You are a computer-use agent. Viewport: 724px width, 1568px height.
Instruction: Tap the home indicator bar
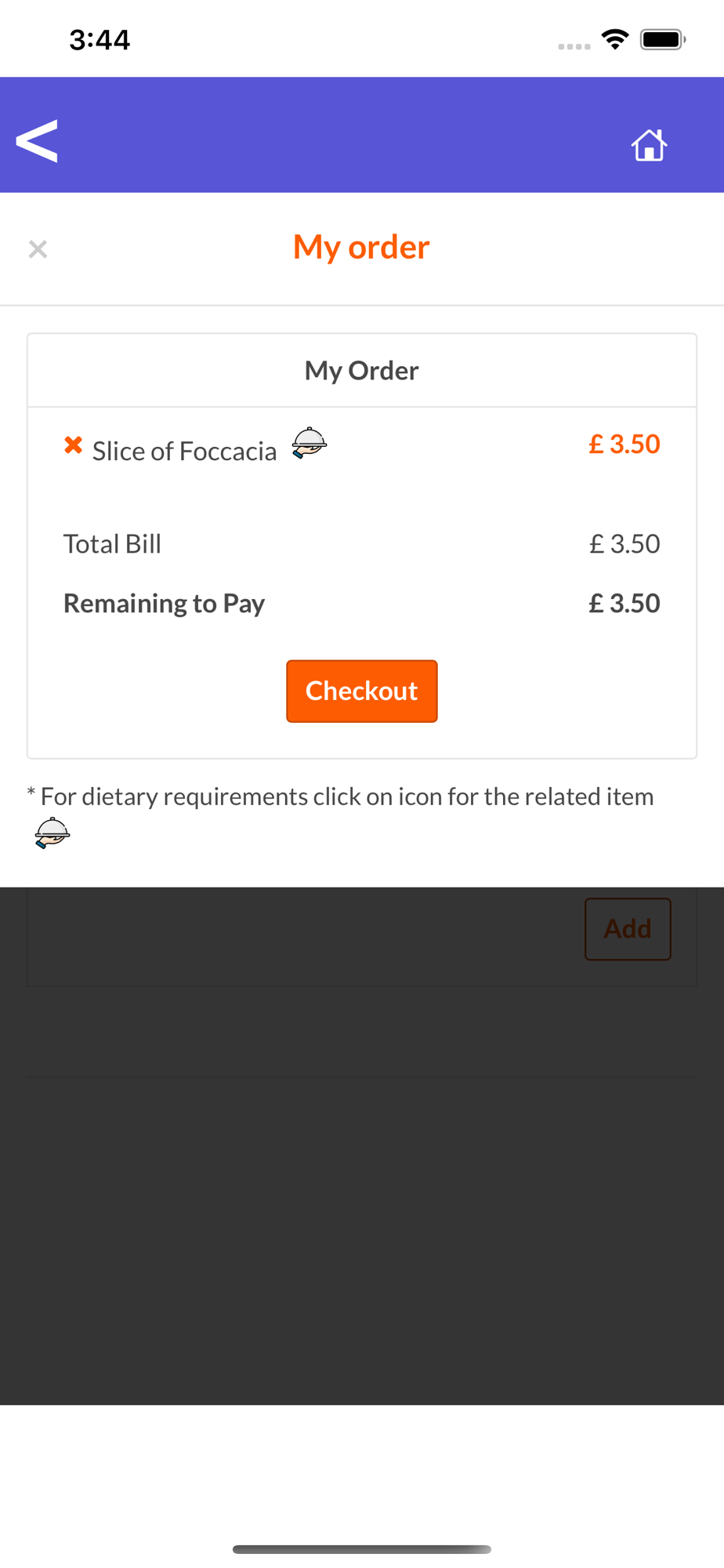point(362,1549)
